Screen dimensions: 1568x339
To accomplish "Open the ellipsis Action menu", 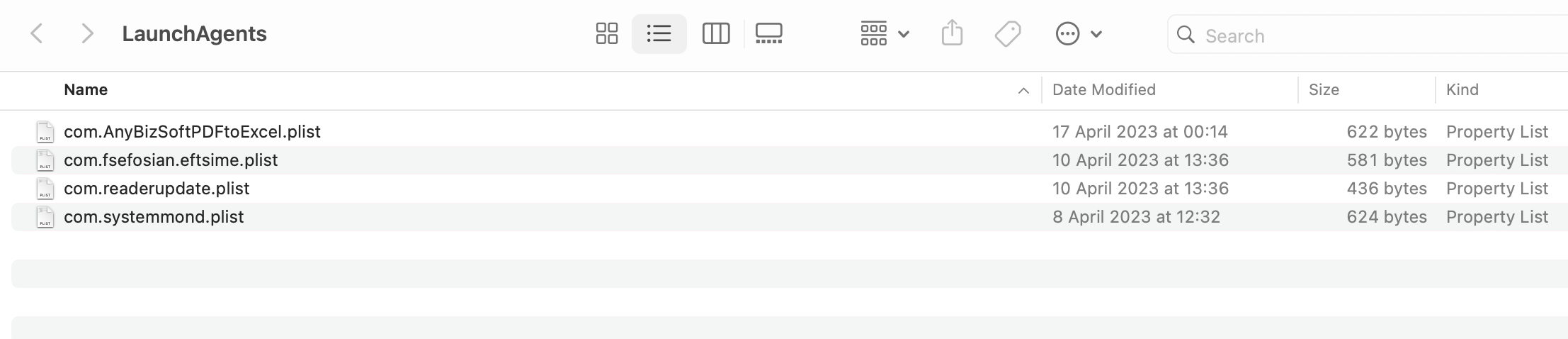I will tap(1078, 33).
